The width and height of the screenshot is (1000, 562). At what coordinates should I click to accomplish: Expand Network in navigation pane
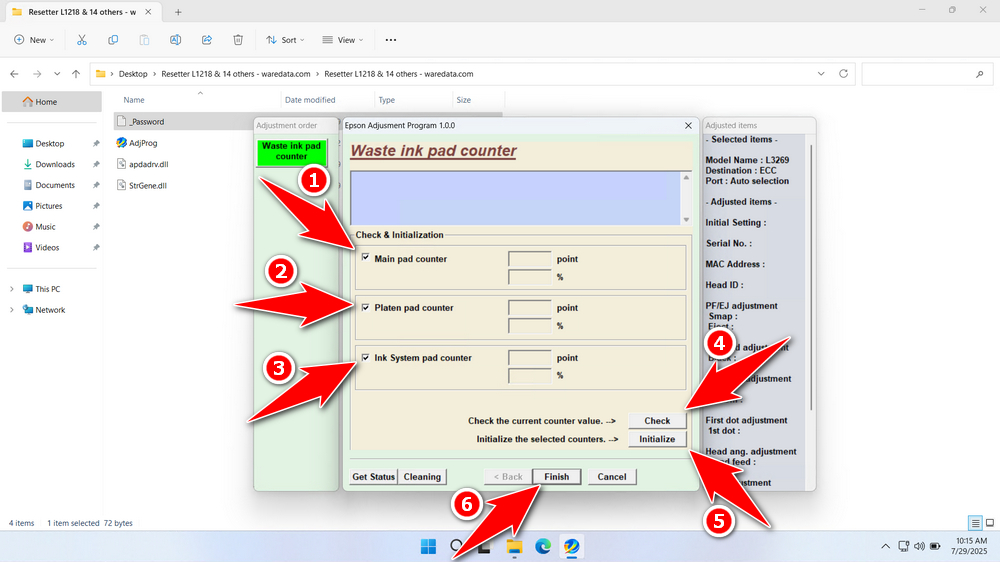11,310
